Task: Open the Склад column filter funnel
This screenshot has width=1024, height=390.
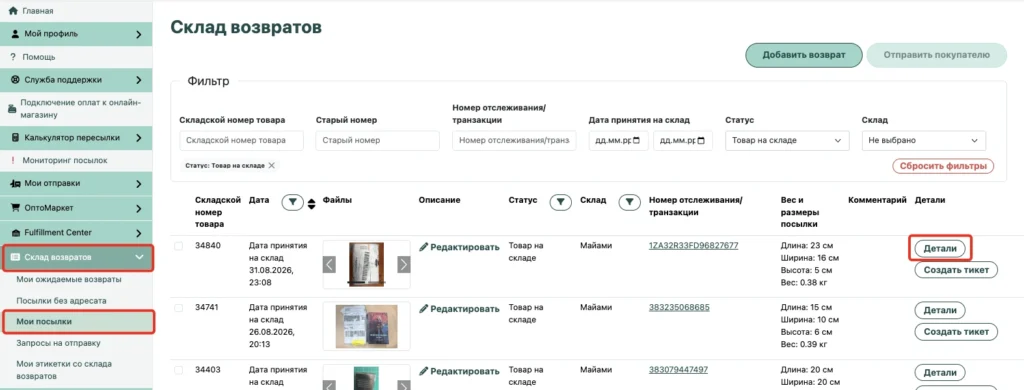Action: point(629,203)
